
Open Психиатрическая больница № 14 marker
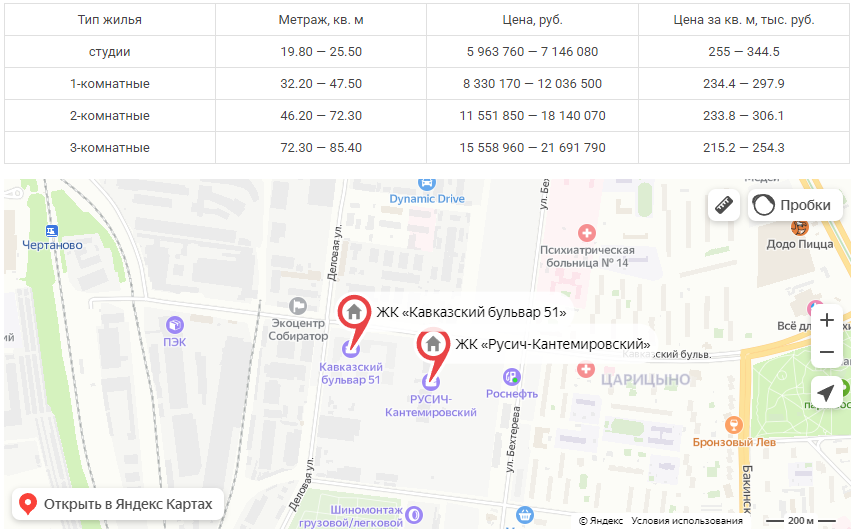point(587,233)
